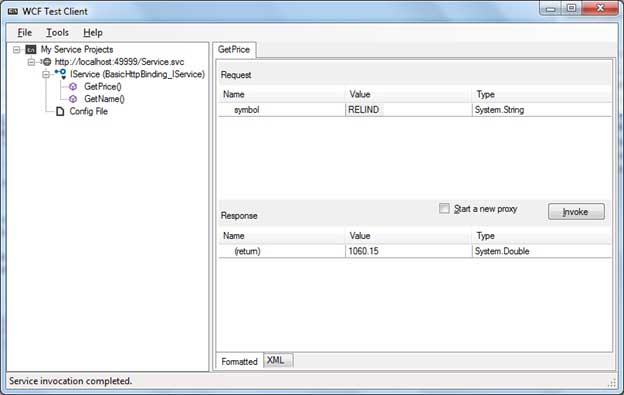624x395 pixels.
Task: Select the Config File label in the tree
Action: 88,111
